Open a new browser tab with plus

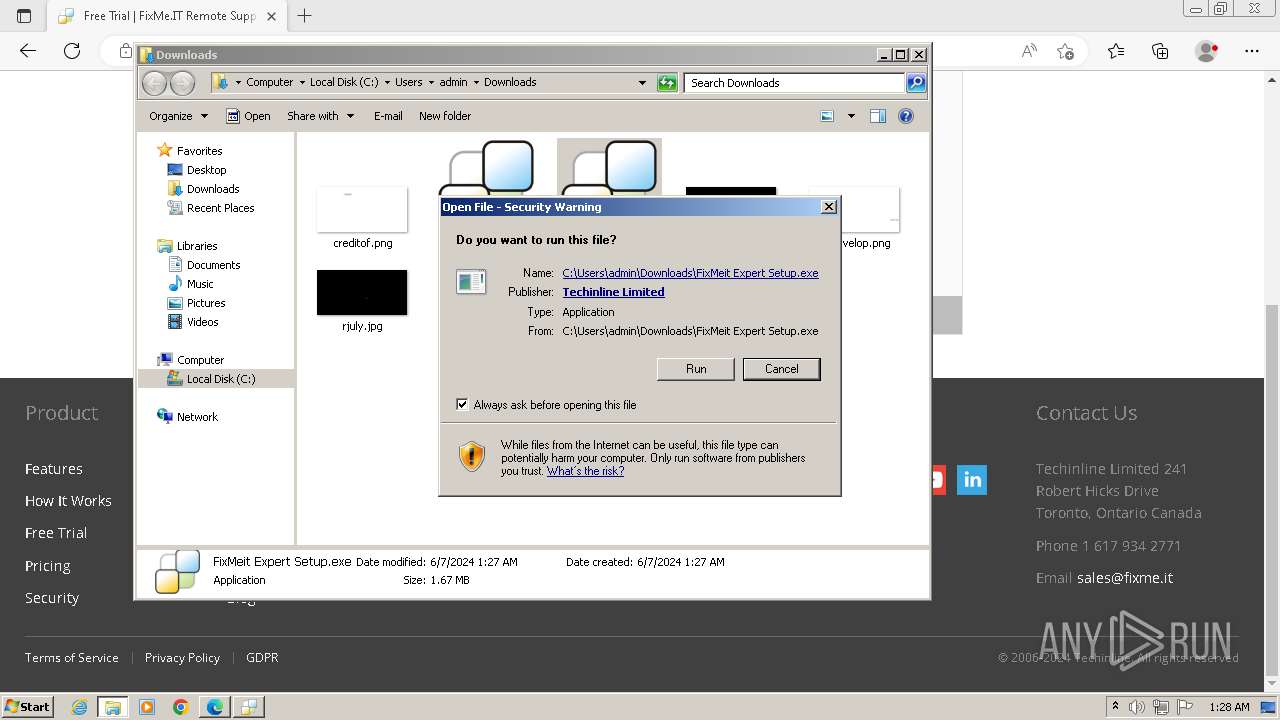[305, 16]
